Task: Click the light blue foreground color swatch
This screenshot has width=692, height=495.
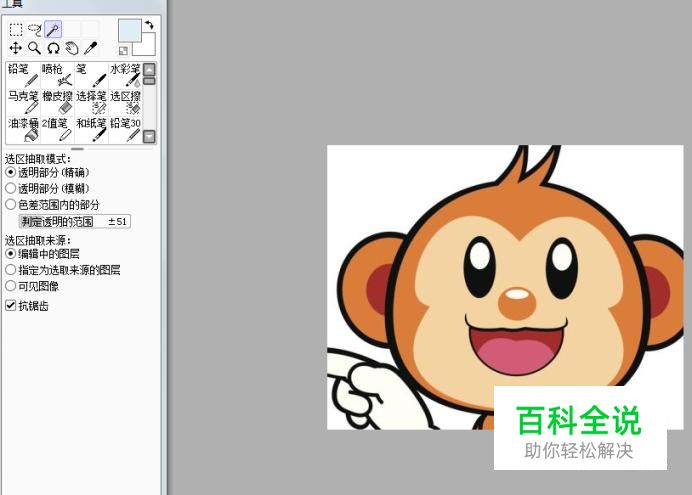Action: point(129,31)
